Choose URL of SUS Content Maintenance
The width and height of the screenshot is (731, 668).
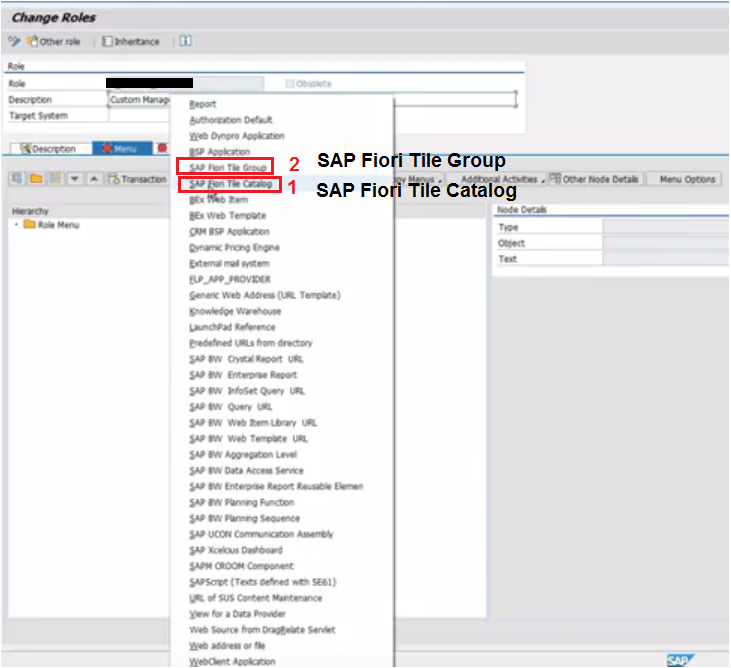256,598
